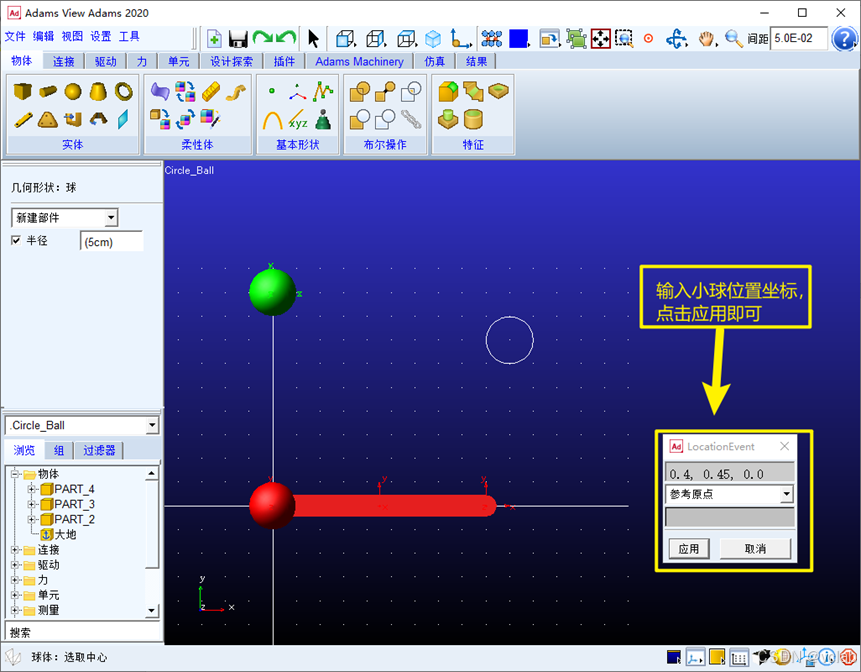Open the 编辑 menu
861x672 pixels.
[43, 37]
